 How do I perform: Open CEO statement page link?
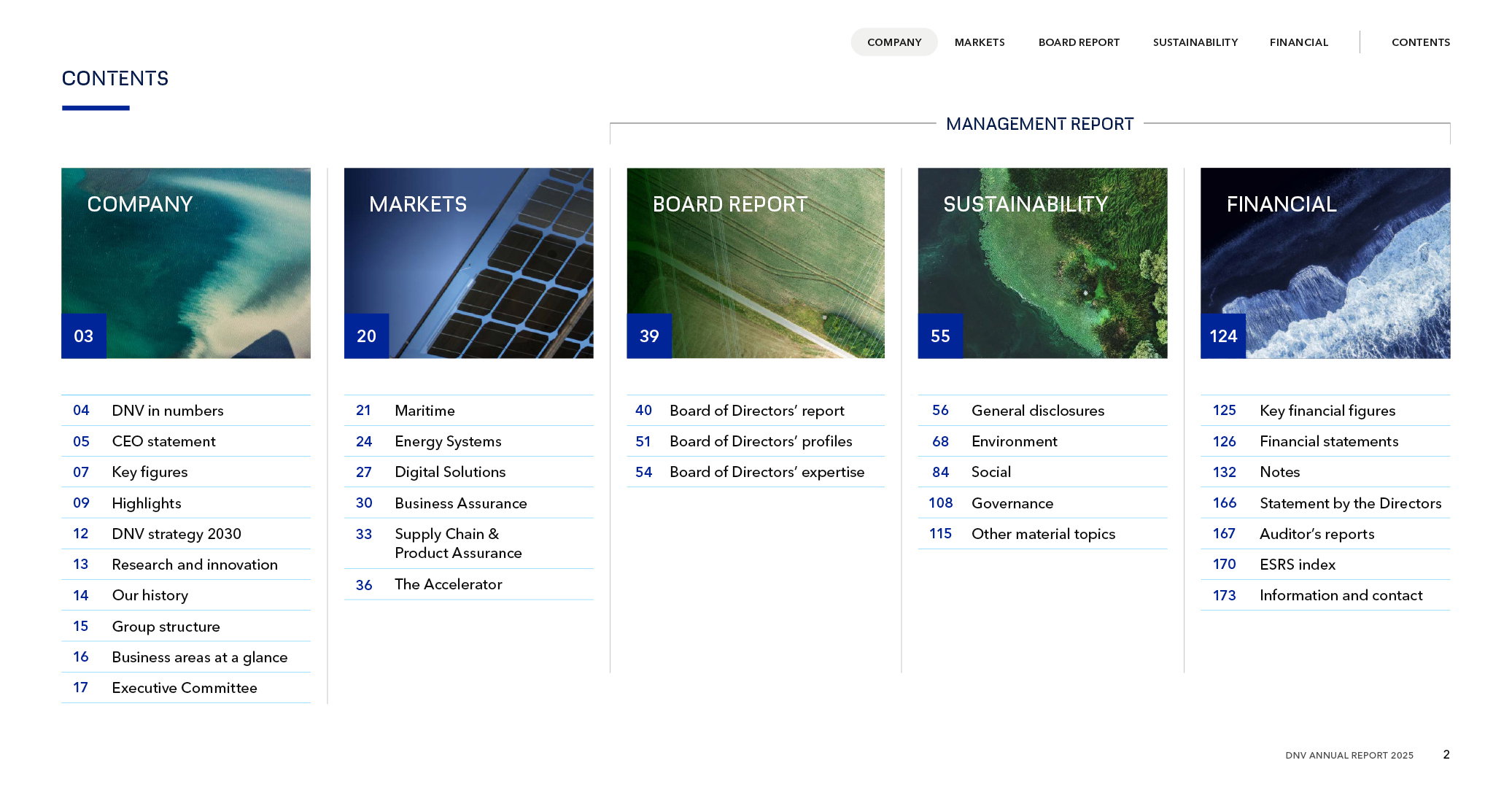pos(163,441)
